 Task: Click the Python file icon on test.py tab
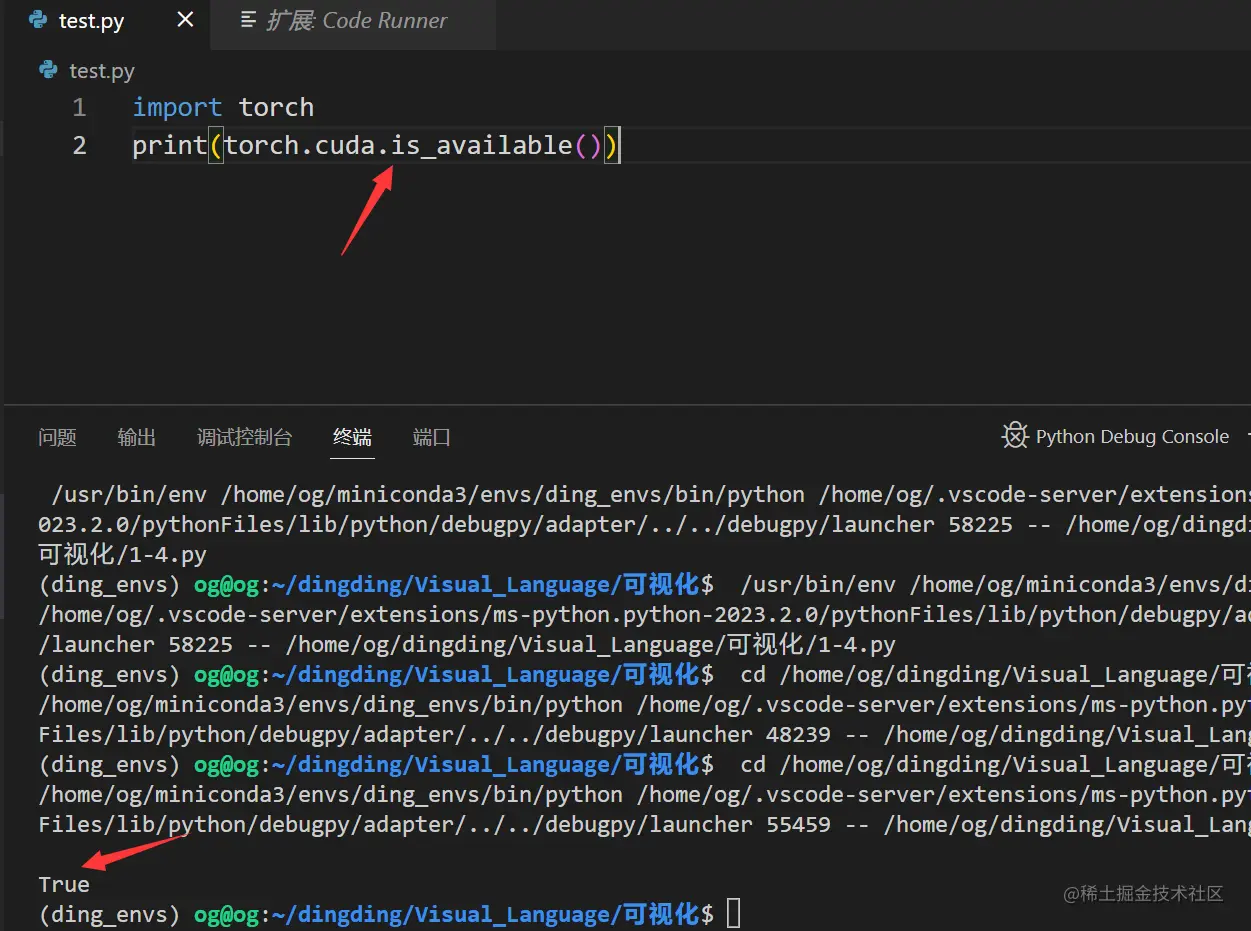(x=38, y=20)
